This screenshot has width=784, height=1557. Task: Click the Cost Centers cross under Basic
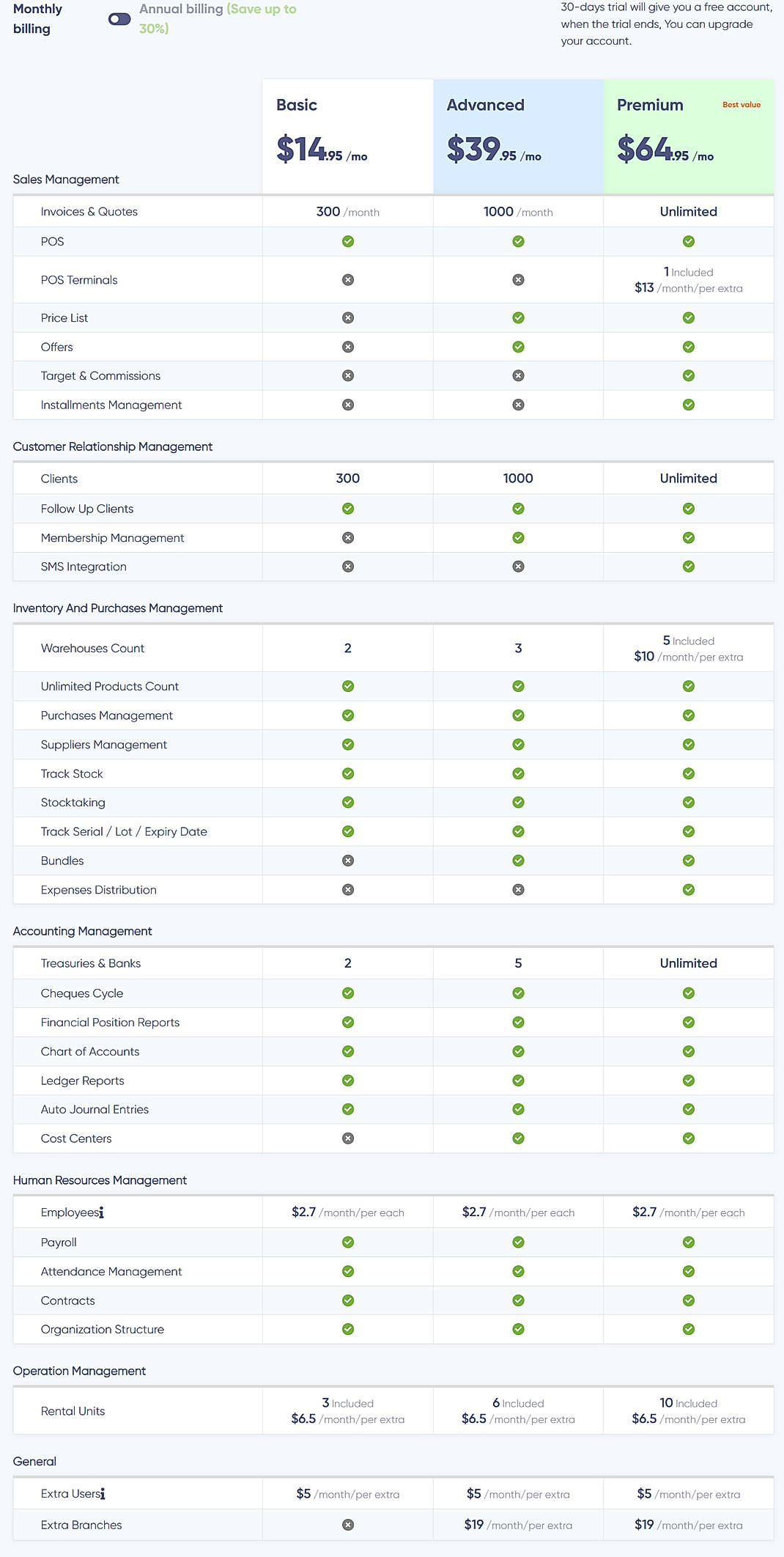point(347,1138)
